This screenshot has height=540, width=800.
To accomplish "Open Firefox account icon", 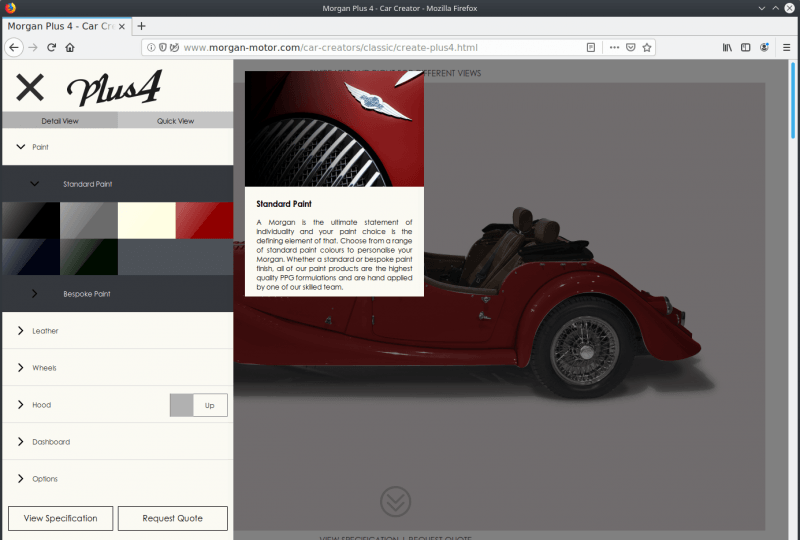I will tap(764, 47).
